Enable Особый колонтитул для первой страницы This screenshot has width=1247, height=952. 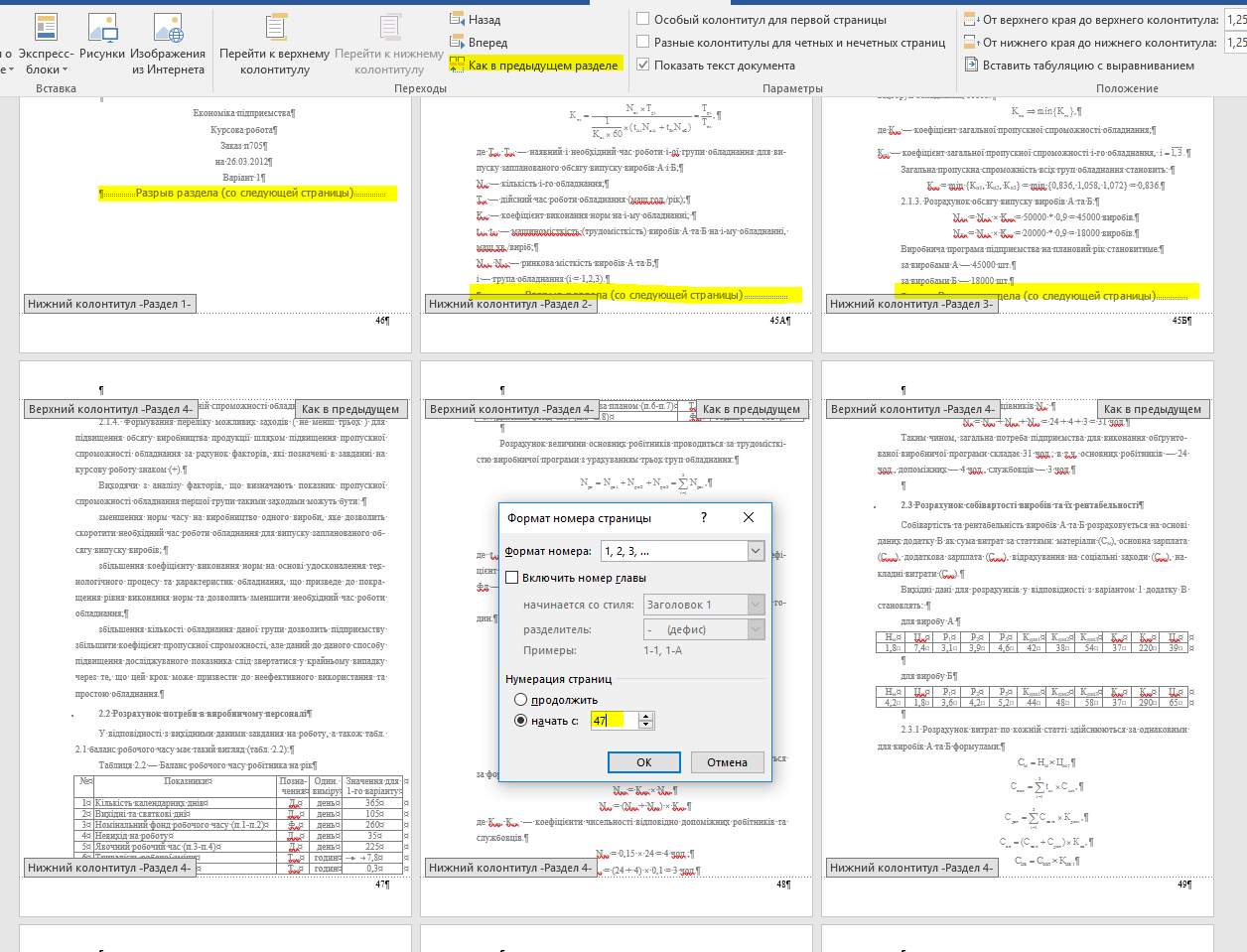[x=643, y=19]
